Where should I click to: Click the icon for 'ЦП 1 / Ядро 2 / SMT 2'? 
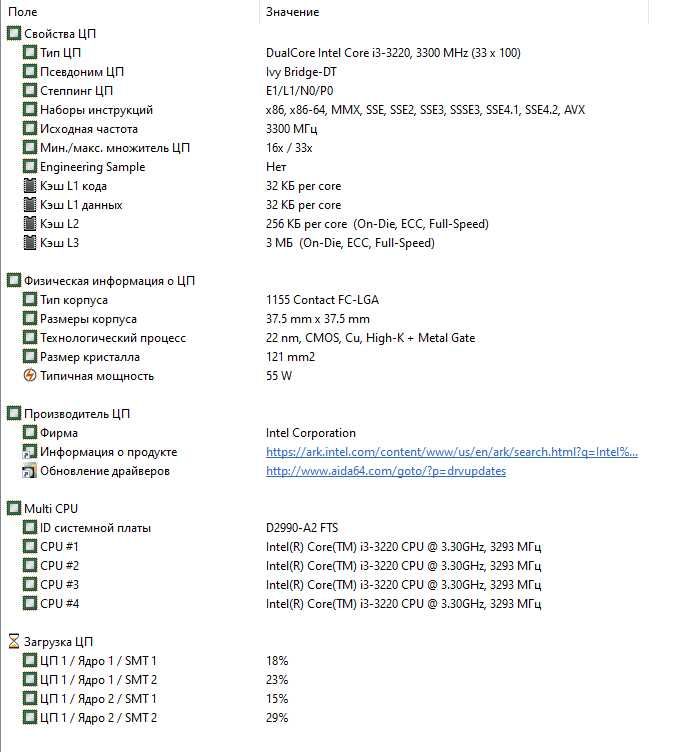tap(30, 718)
